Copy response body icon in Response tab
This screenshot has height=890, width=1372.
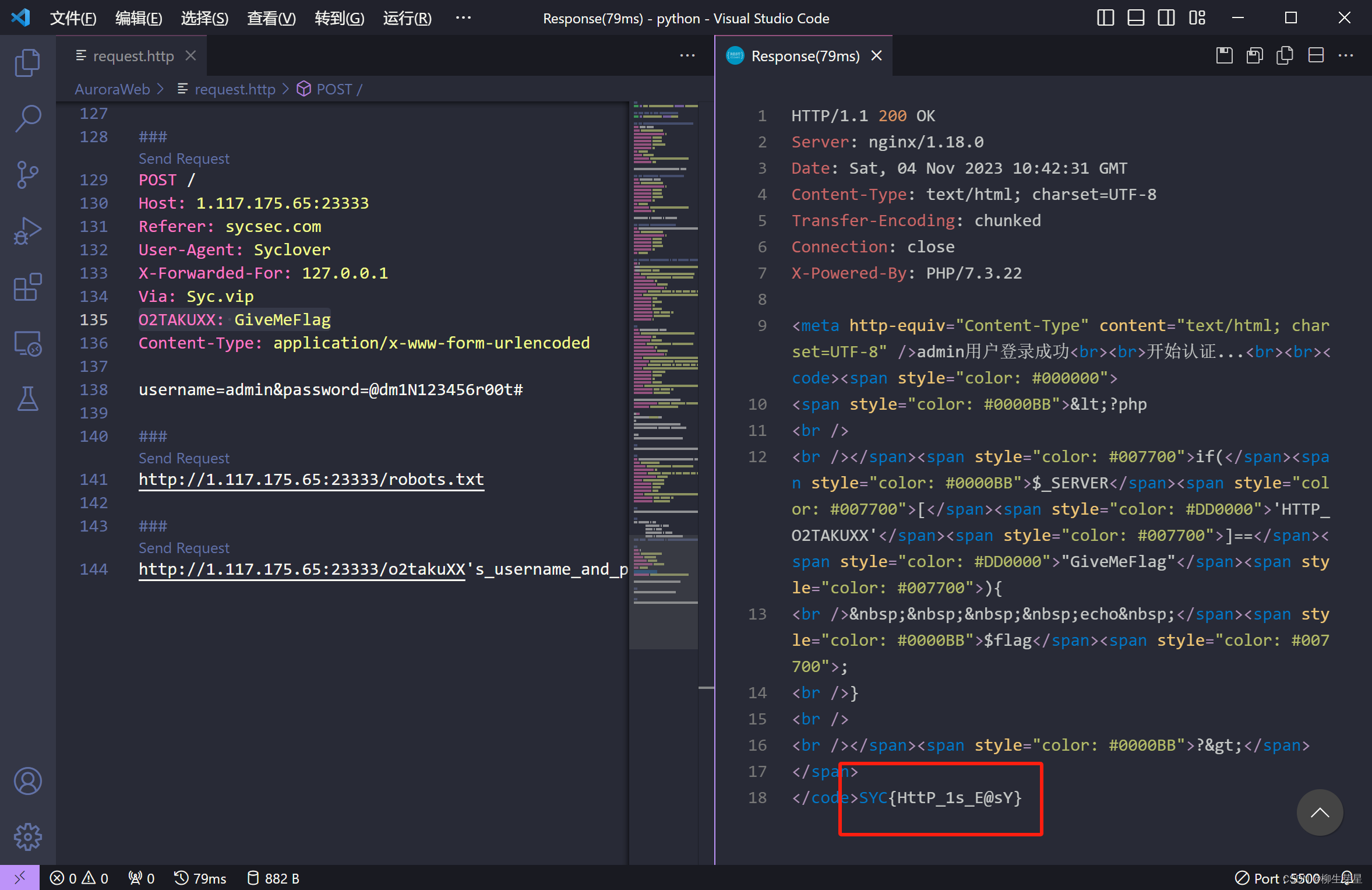tap(1285, 55)
